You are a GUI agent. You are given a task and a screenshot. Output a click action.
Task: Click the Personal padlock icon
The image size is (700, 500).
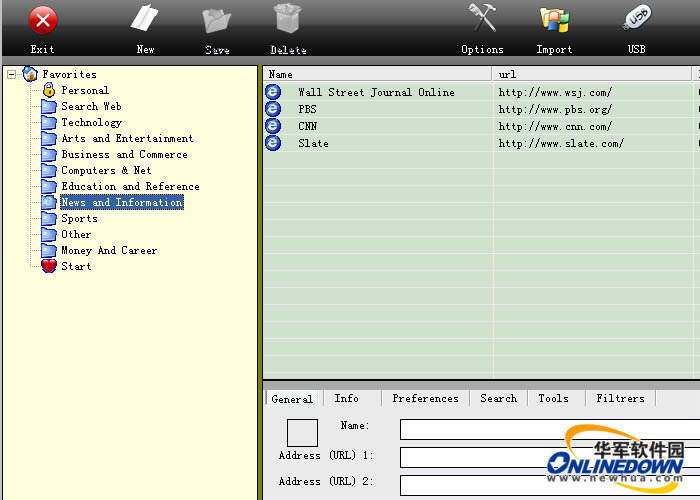(49, 90)
